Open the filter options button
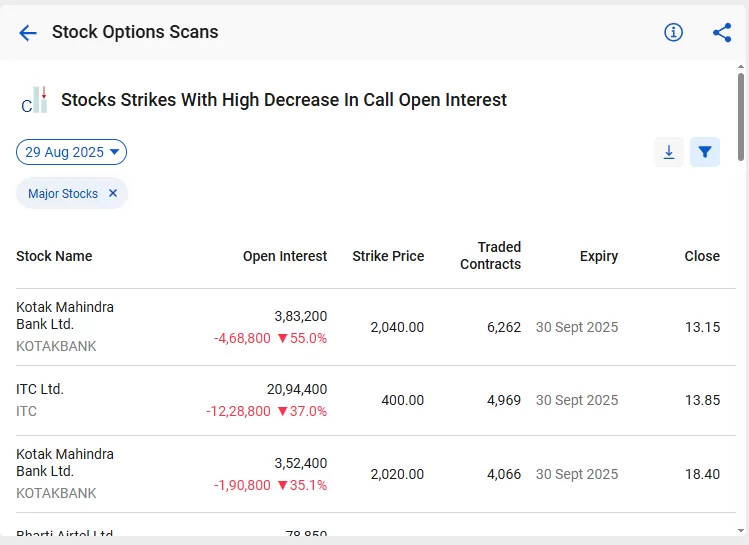Screen dimensions: 749x545 (x=705, y=152)
